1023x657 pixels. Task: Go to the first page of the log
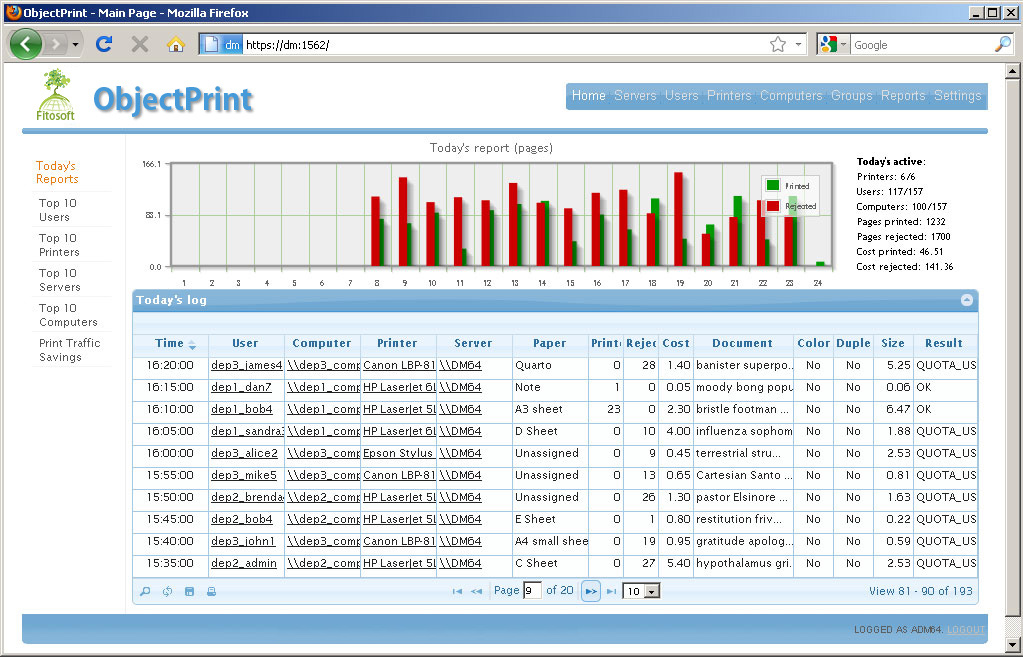(x=457, y=591)
